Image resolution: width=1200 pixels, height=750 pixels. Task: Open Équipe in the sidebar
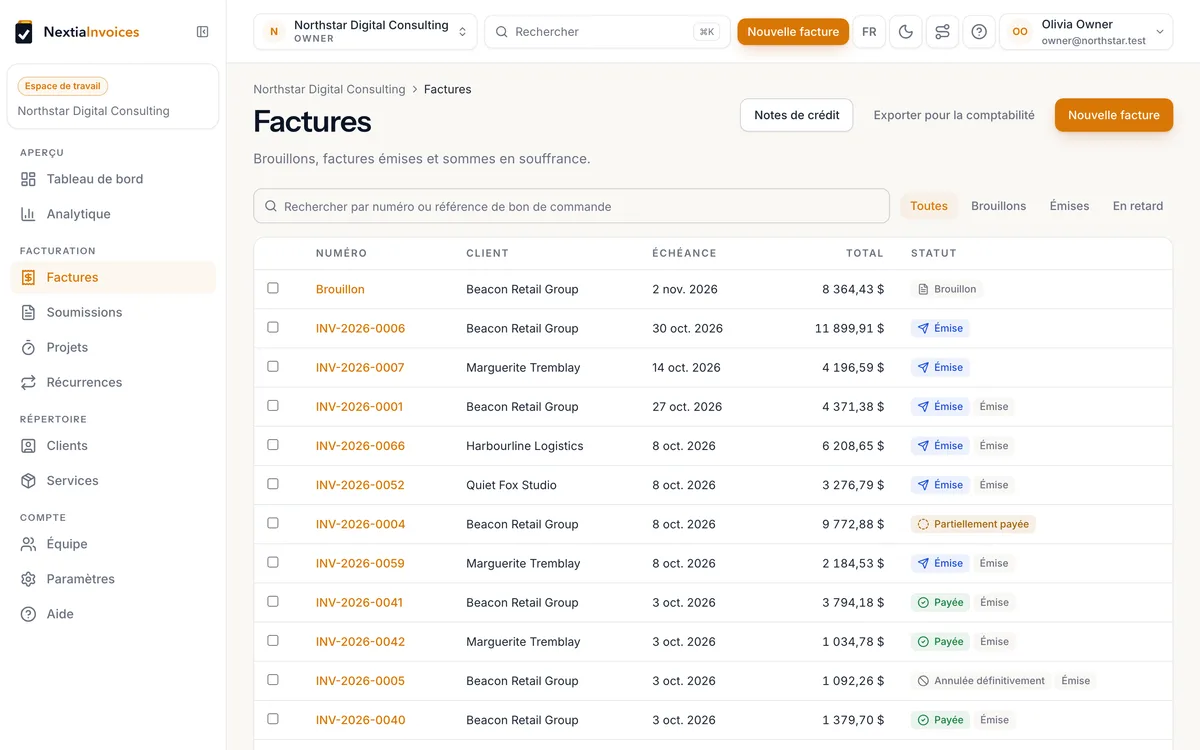[x=113, y=544]
